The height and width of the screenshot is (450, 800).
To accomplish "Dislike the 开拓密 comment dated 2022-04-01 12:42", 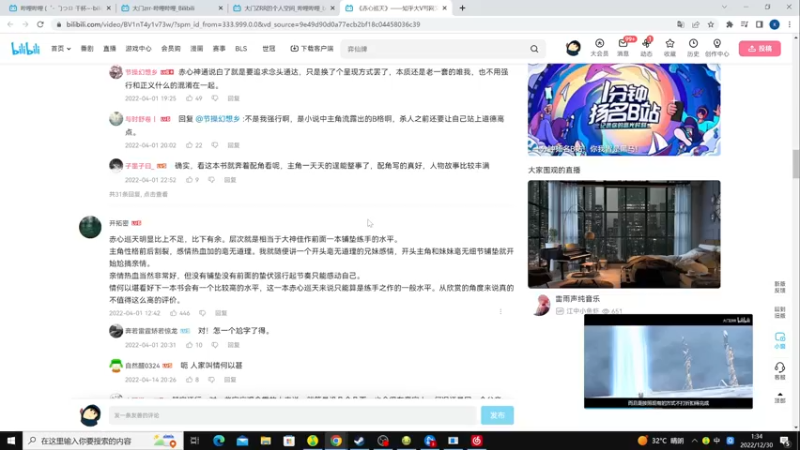I will click(203, 313).
